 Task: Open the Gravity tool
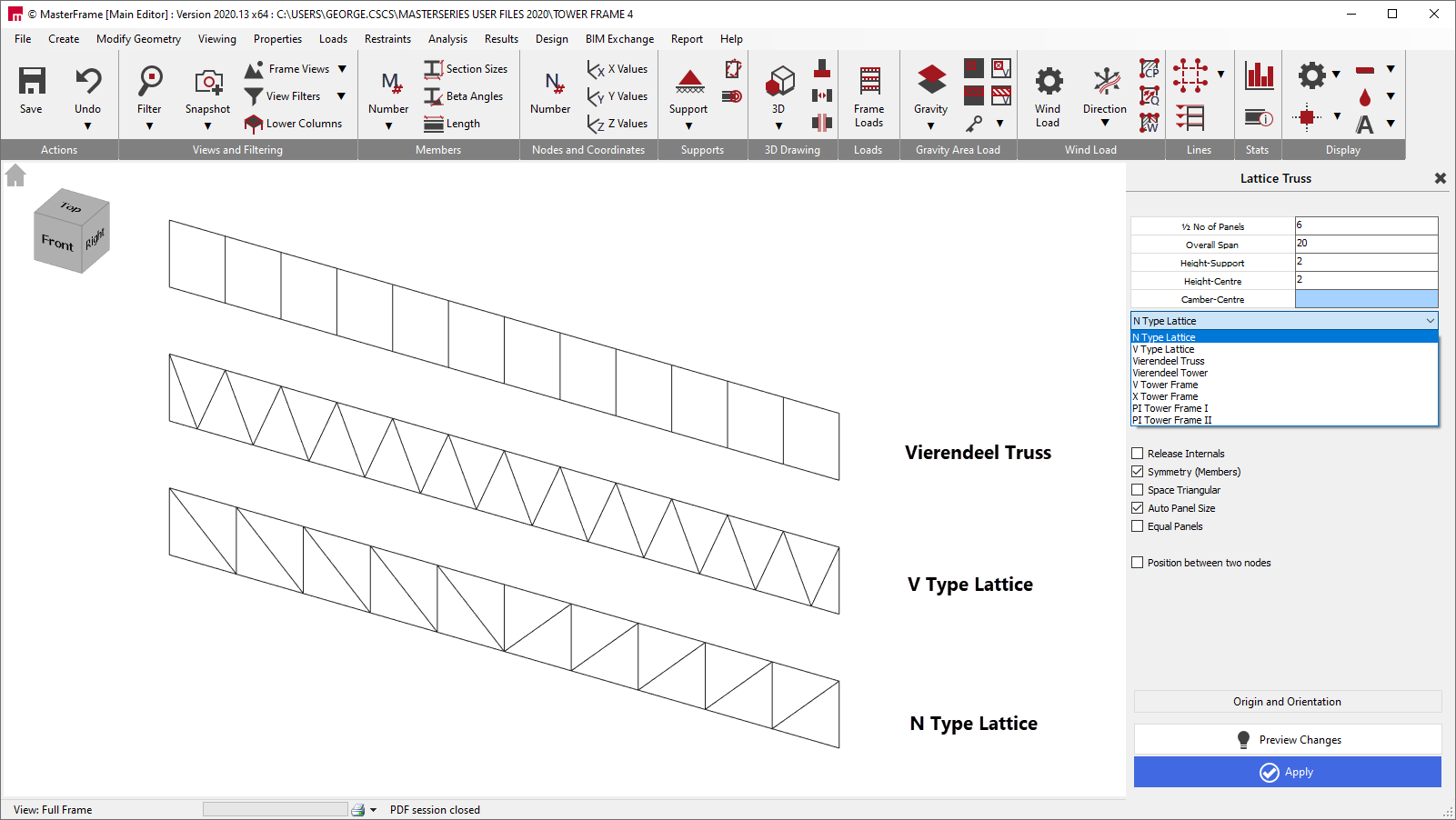coord(930,86)
